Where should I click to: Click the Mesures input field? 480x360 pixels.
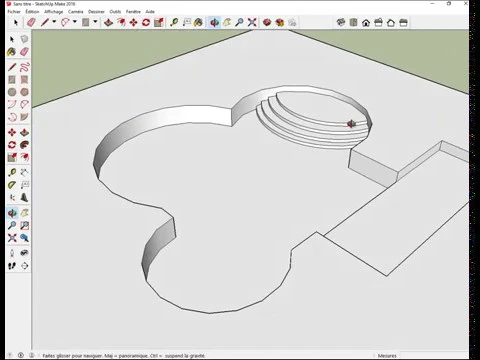[x=433, y=355]
